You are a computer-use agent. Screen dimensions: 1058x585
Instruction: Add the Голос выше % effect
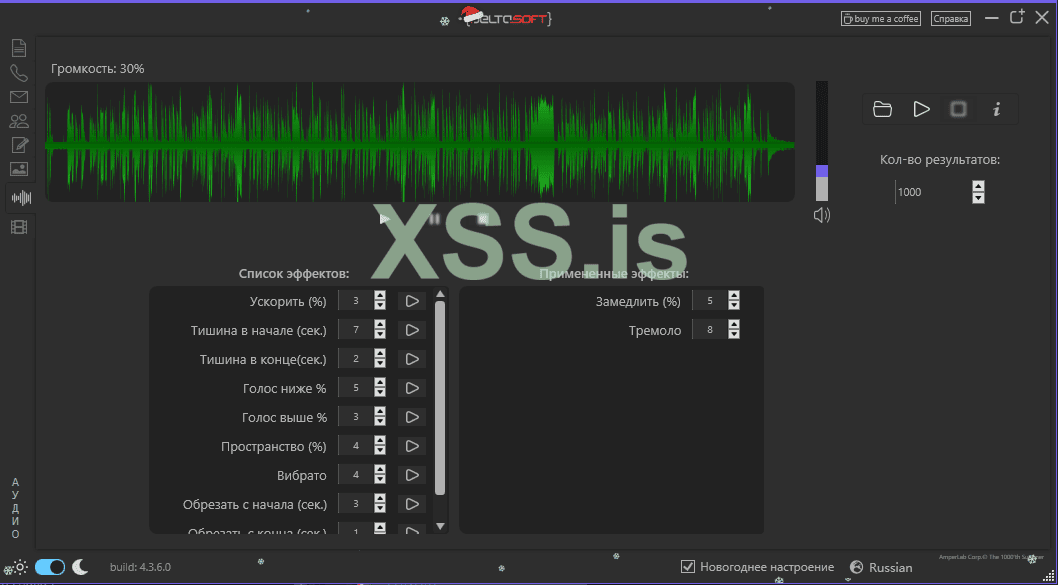pyautogui.click(x=412, y=417)
